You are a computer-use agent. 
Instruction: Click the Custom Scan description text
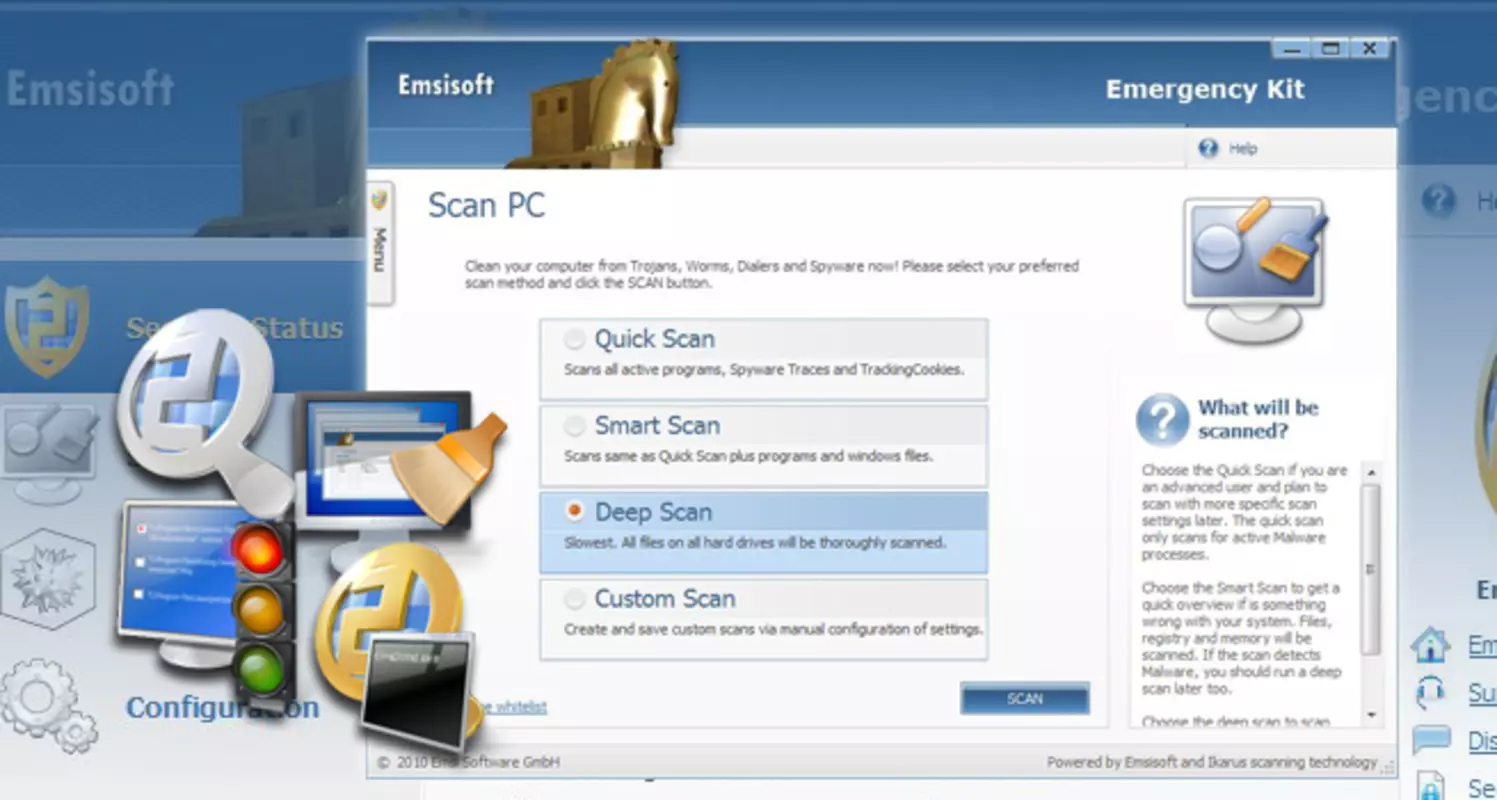click(773, 630)
